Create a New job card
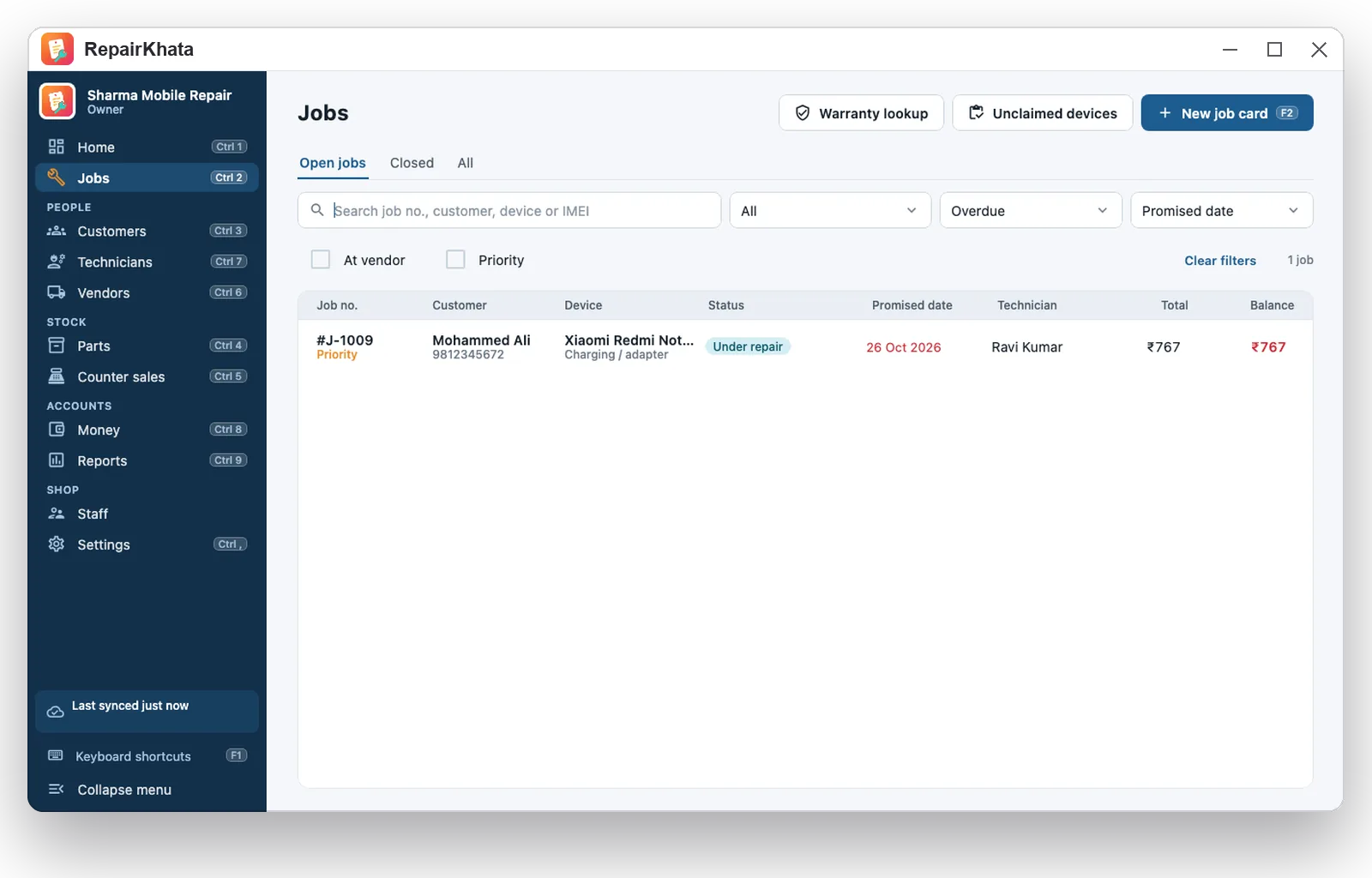This screenshot has width=1372, height=878. tap(1227, 112)
